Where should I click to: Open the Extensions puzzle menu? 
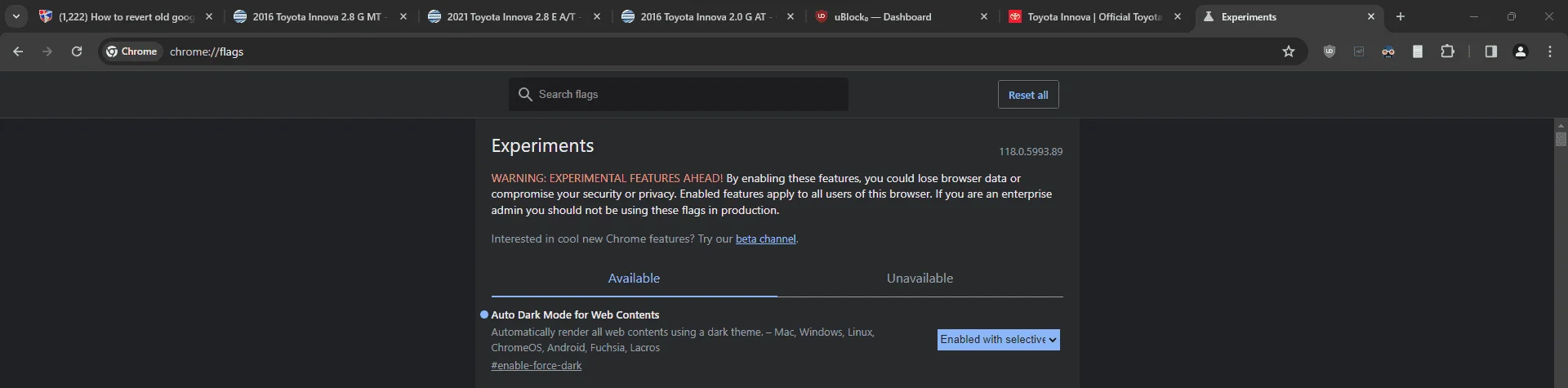coord(1447,51)
